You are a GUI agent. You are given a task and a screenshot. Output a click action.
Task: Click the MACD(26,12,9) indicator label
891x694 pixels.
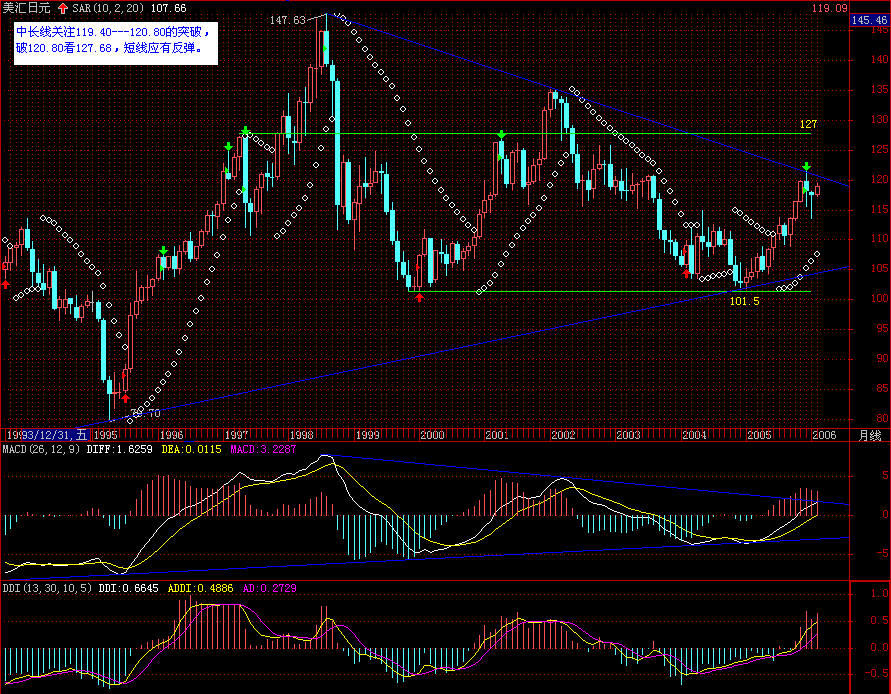(42, 449)
